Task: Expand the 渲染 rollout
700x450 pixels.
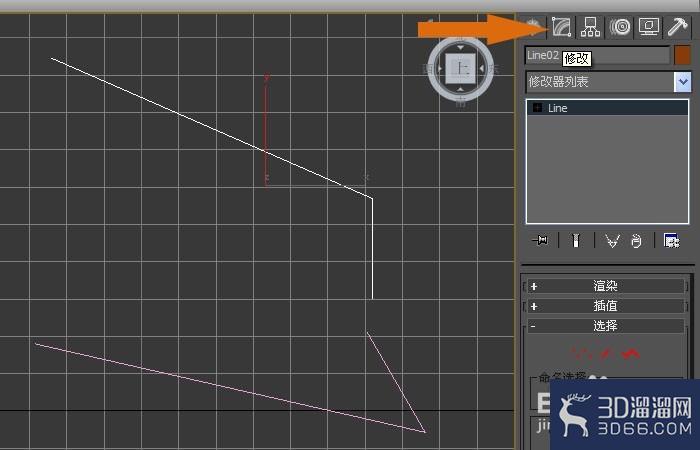Action: tap(605, 286)
